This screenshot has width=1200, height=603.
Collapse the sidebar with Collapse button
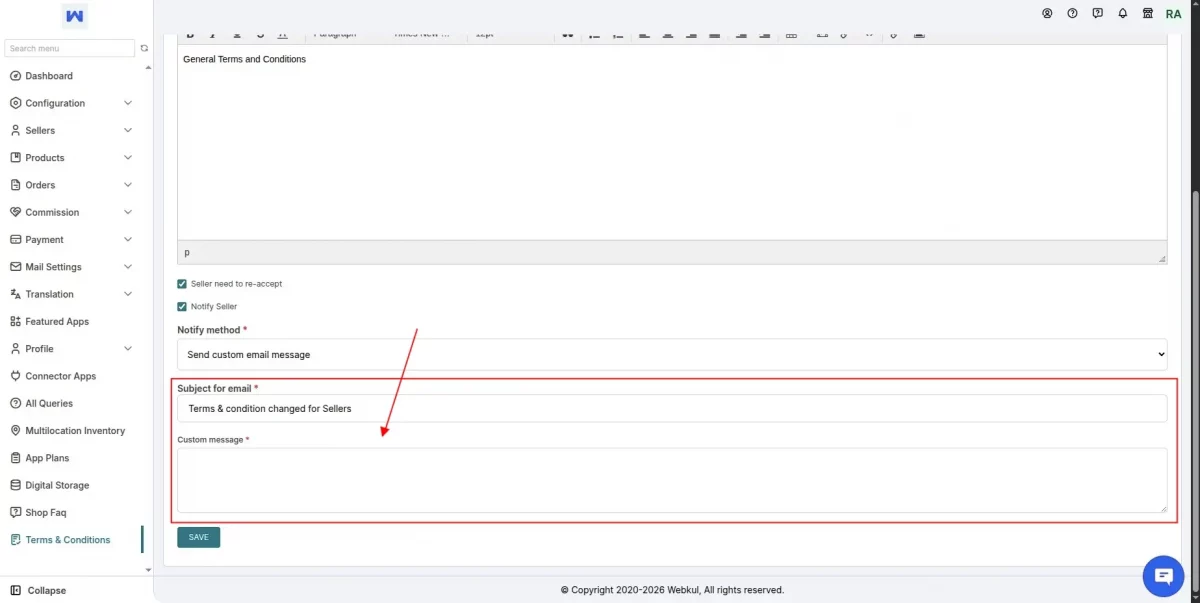38,590
